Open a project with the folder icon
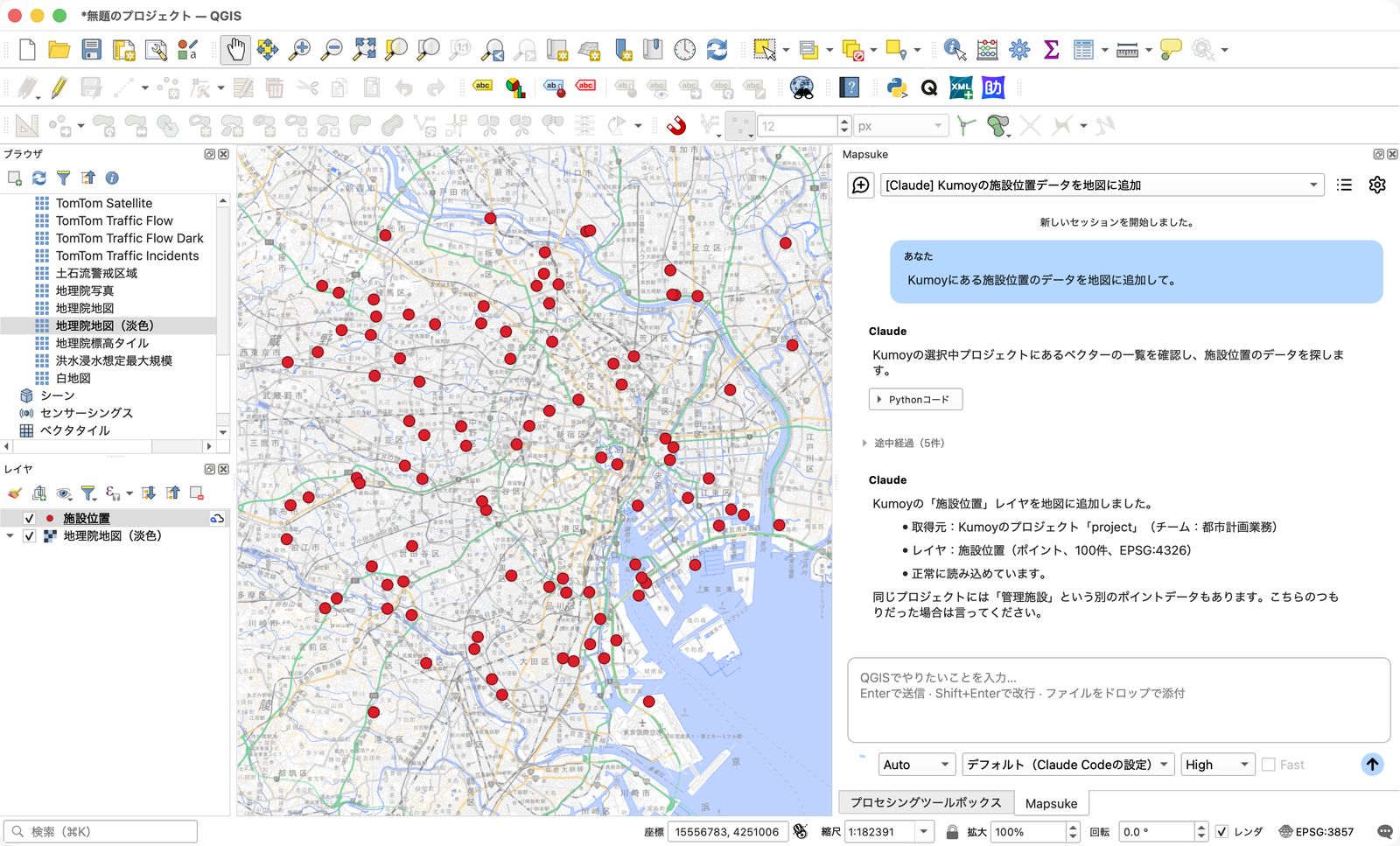The height and width of the screenshot is (846, 1400). click(59, 50)
